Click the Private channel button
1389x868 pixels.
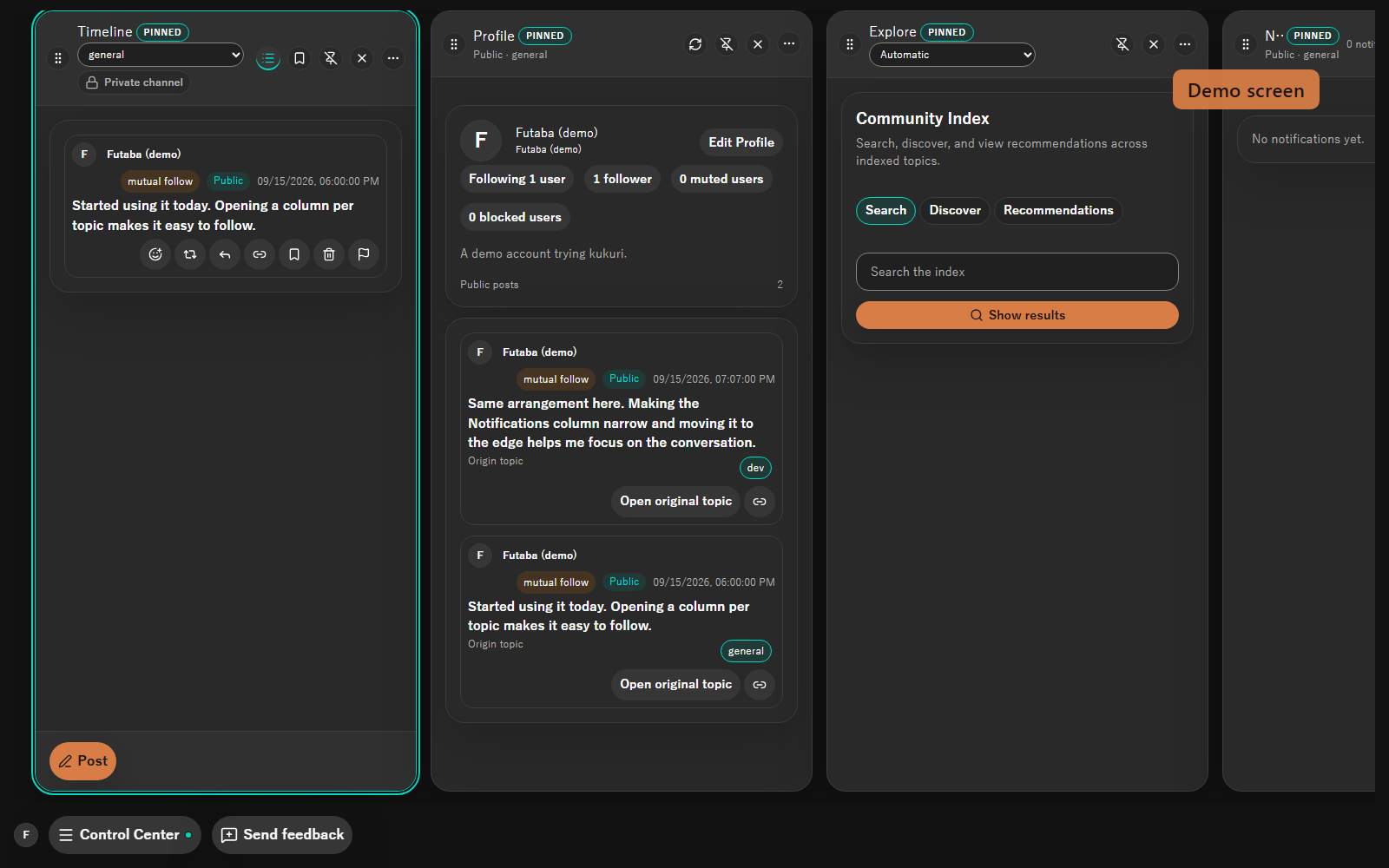click(x=135, y=82)
